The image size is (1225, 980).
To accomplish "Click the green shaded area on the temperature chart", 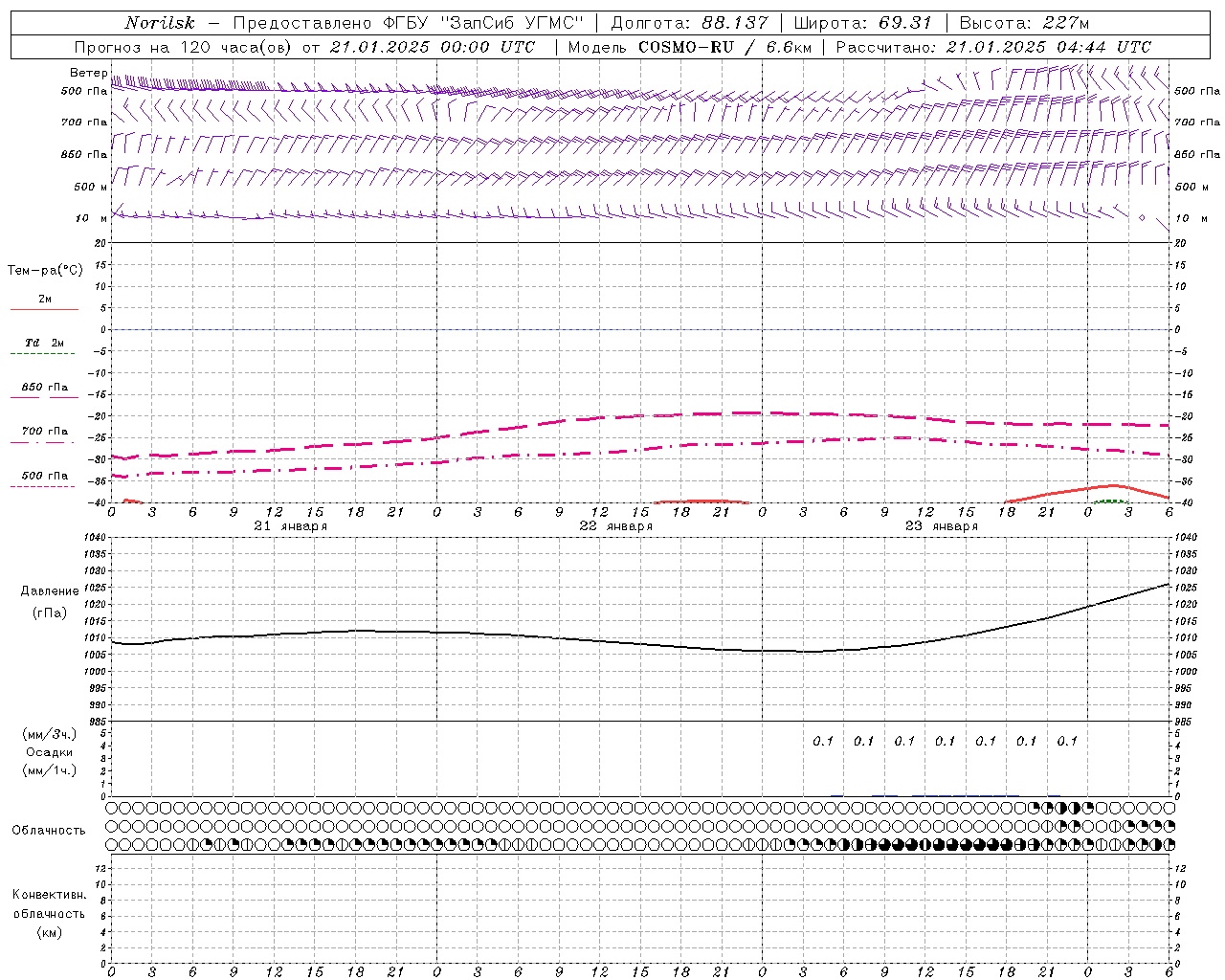I will coord(1111,501).
